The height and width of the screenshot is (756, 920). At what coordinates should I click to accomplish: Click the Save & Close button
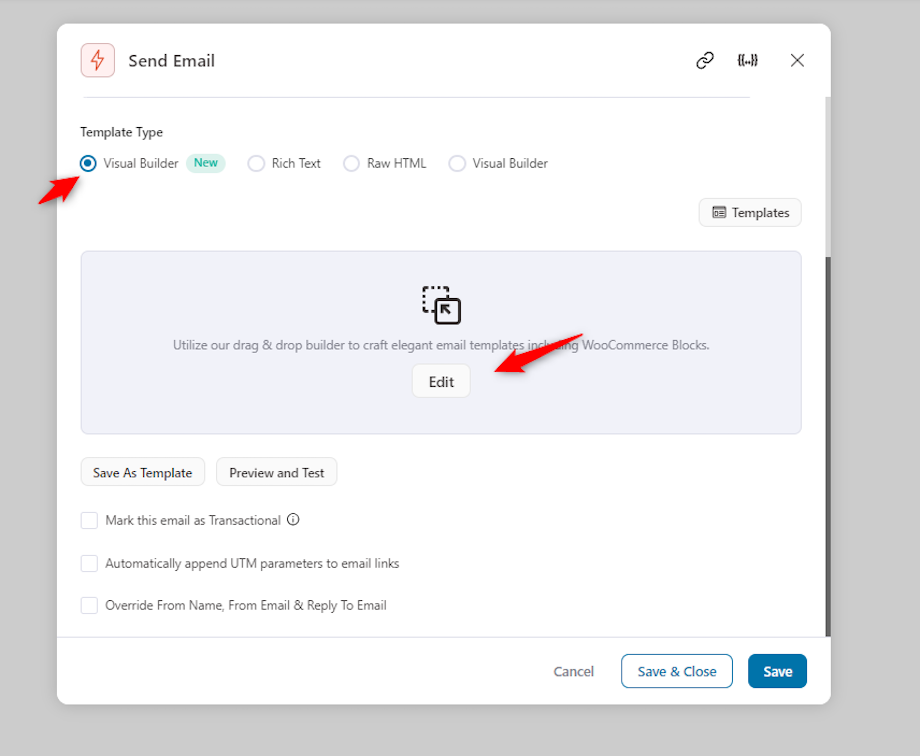coord(677,671)
